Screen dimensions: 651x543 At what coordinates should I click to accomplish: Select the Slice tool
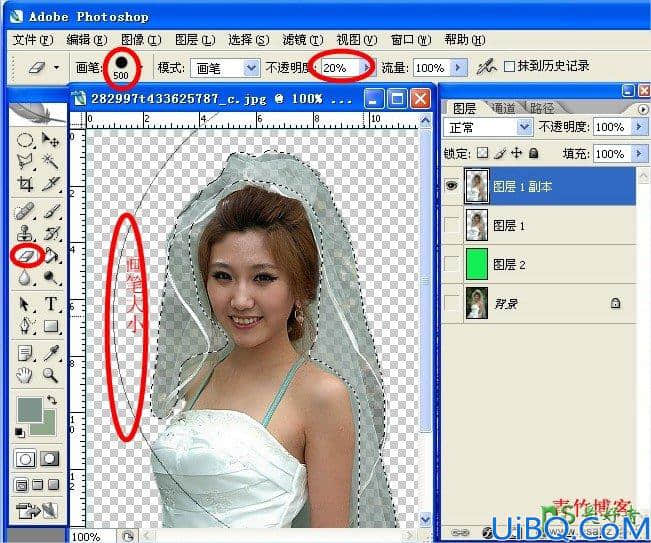tap(51, 183)
